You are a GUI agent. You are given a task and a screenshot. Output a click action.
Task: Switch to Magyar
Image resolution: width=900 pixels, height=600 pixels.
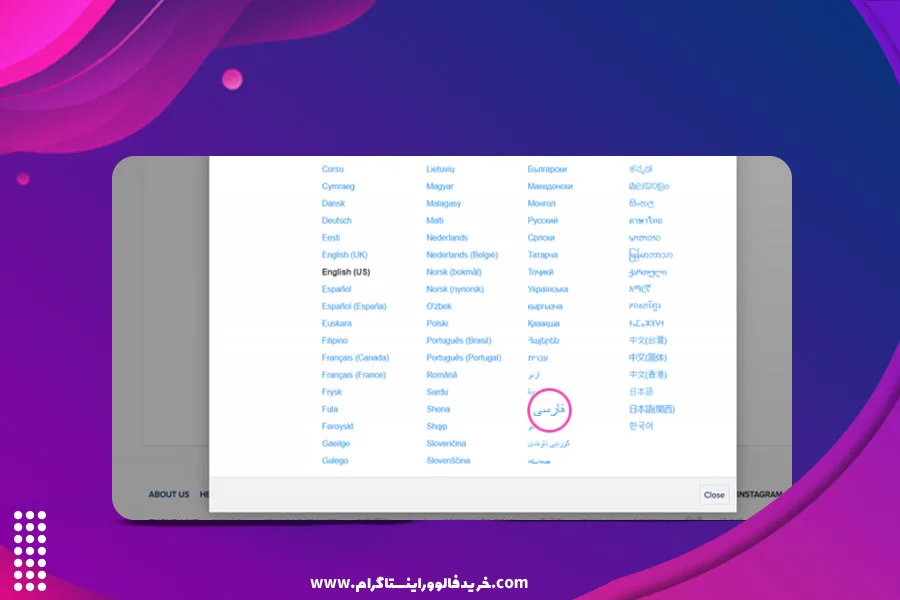pos(440,186)
